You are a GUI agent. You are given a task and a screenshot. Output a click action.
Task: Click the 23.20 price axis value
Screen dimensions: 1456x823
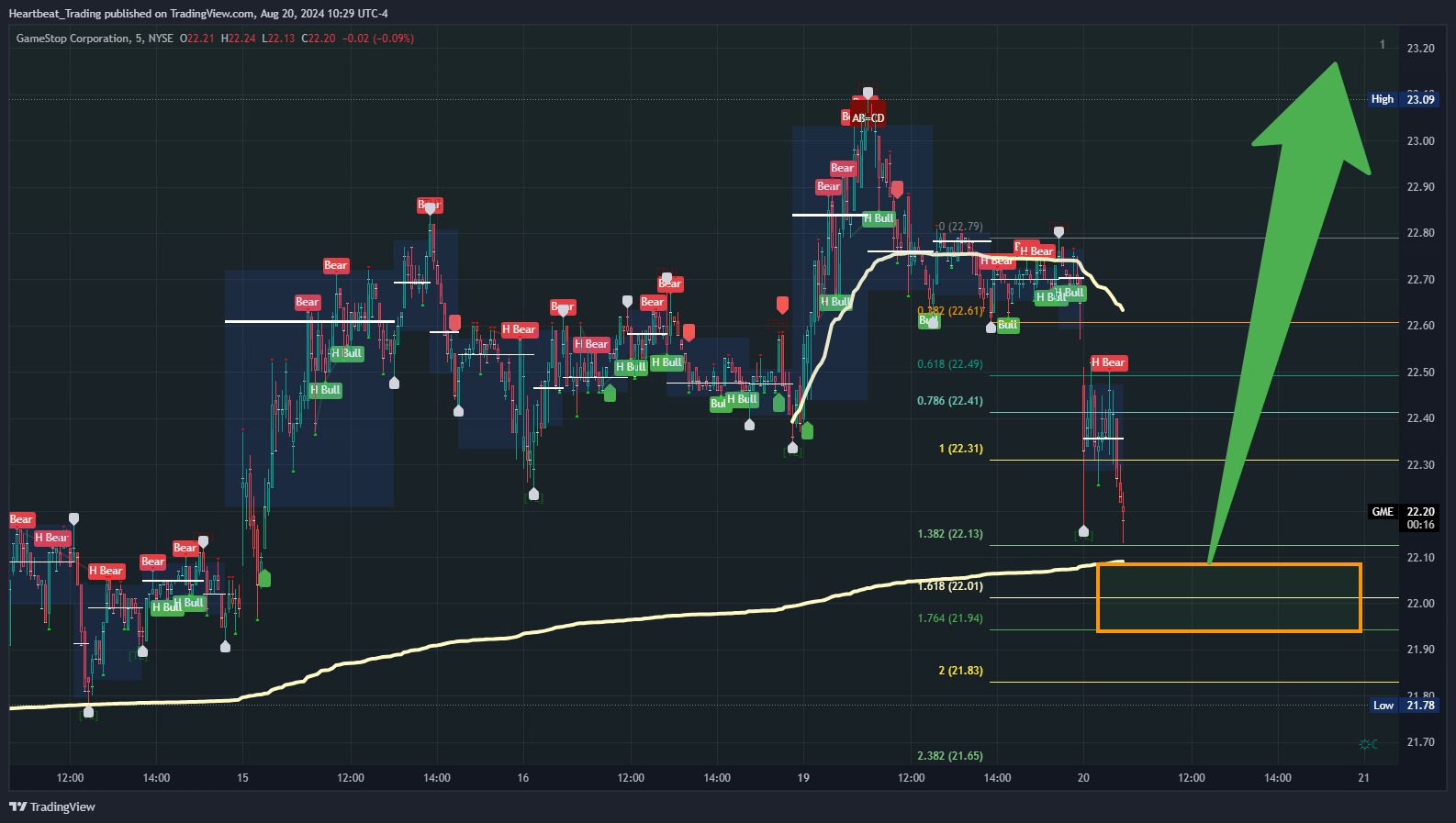(x=1420, y=49)
